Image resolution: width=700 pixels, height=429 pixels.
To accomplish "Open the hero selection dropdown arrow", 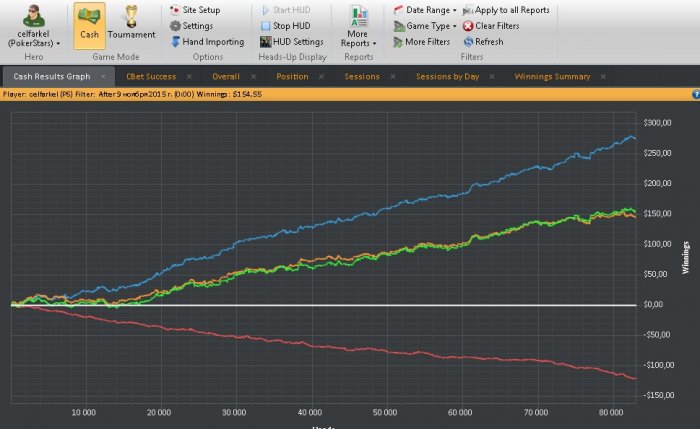I will coord(58,44).
